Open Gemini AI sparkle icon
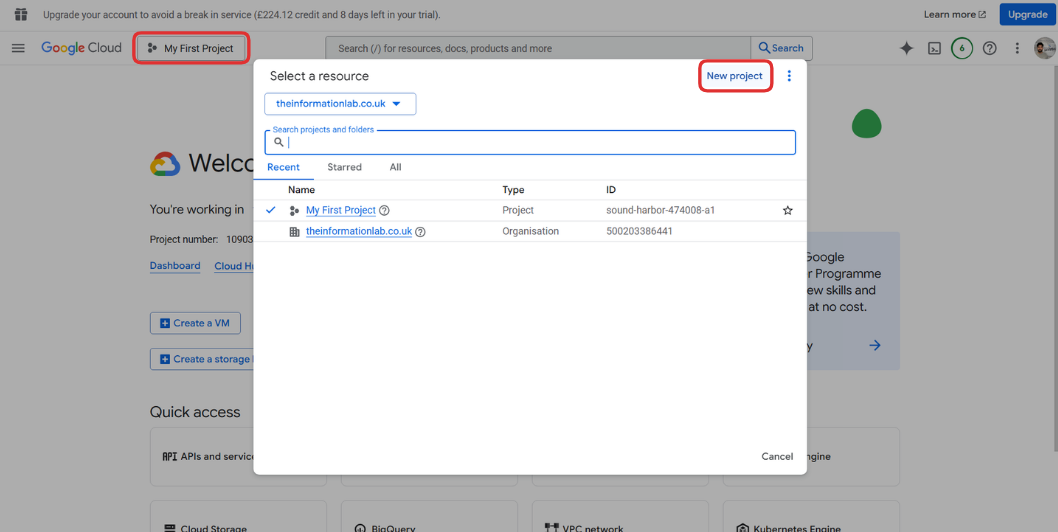The image size is (1058, 532). click(907, 49)
